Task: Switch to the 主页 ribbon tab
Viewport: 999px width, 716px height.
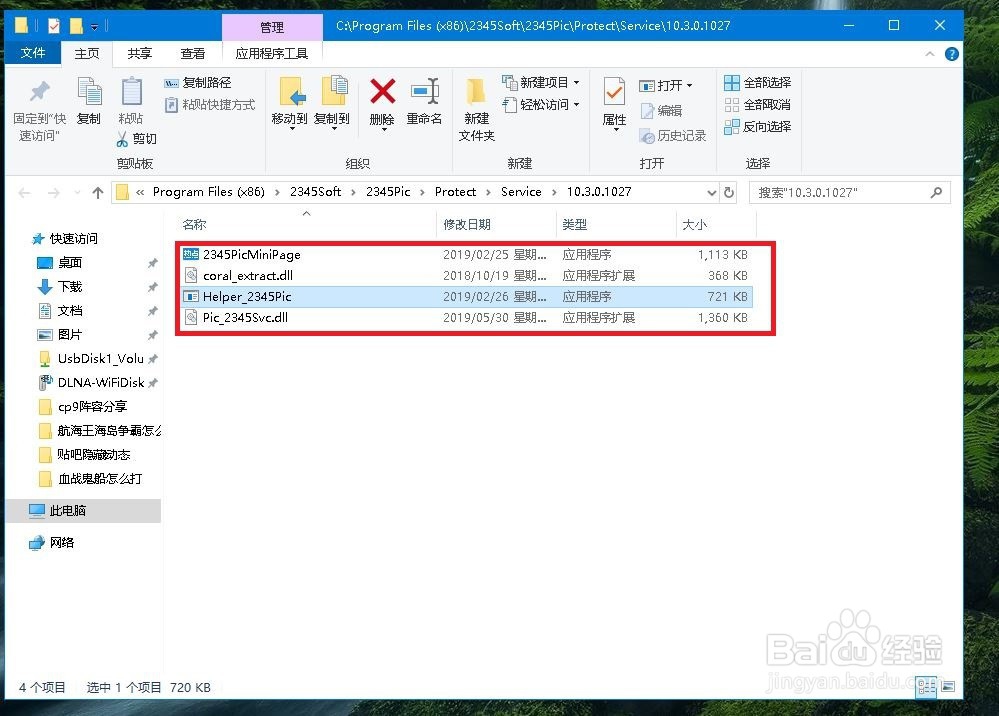Action: (87, 54)
